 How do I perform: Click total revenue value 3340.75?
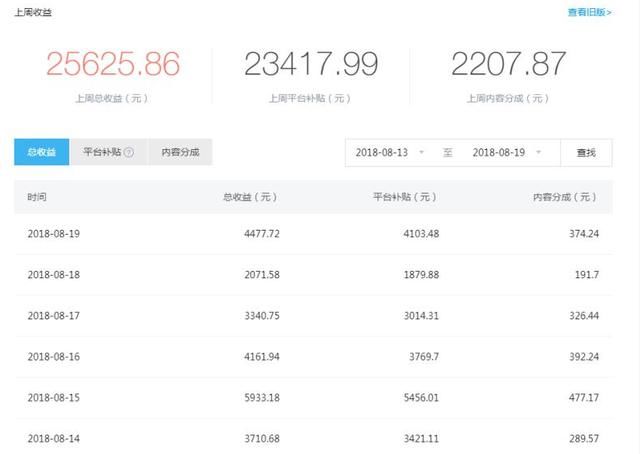[262, 316]
